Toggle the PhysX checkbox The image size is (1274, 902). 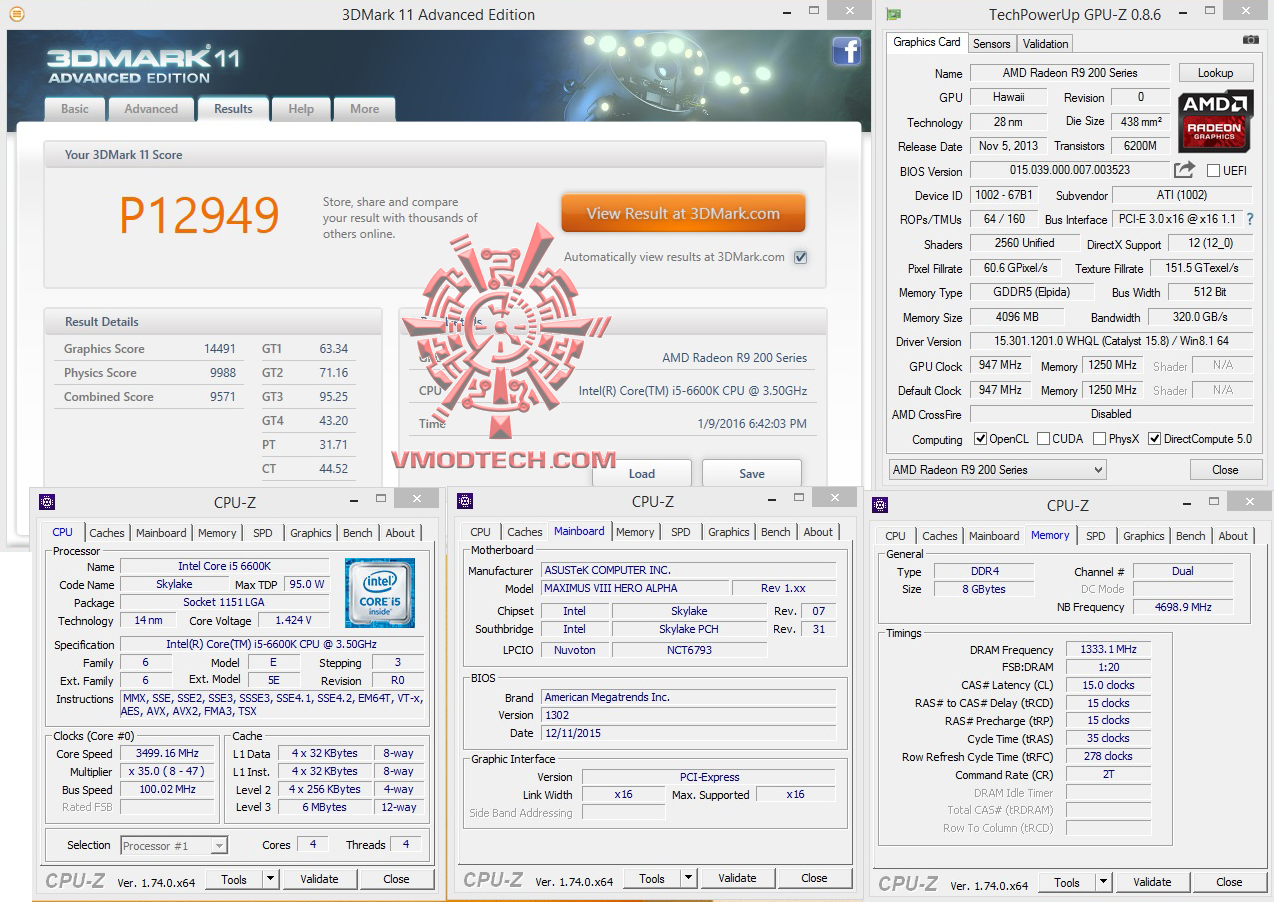1100,439
